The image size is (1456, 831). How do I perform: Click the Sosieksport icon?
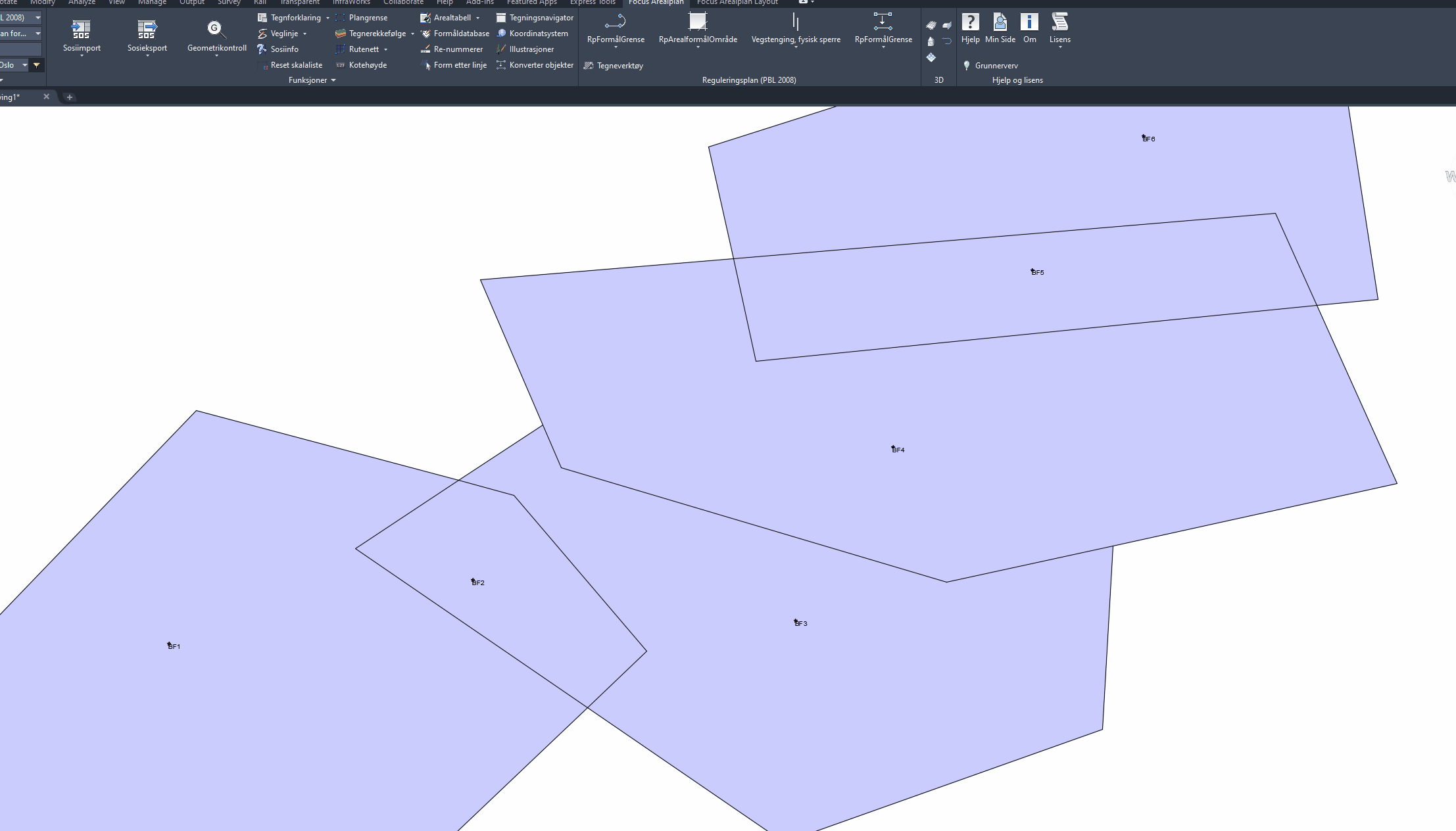coord(147,30)
